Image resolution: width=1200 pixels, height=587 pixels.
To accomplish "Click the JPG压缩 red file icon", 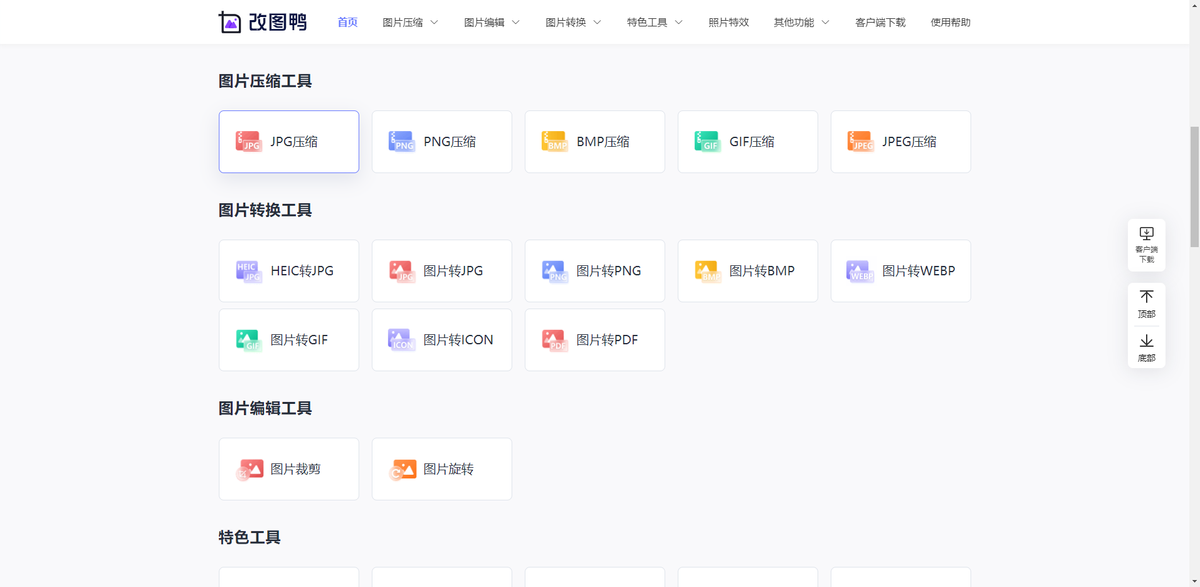I will (248, 142).
